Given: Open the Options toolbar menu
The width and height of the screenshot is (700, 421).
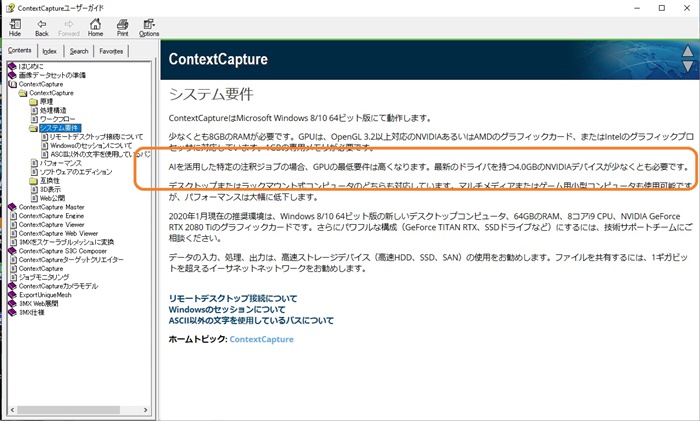Looking at the screenshot, I should click(x=149, y=27).
